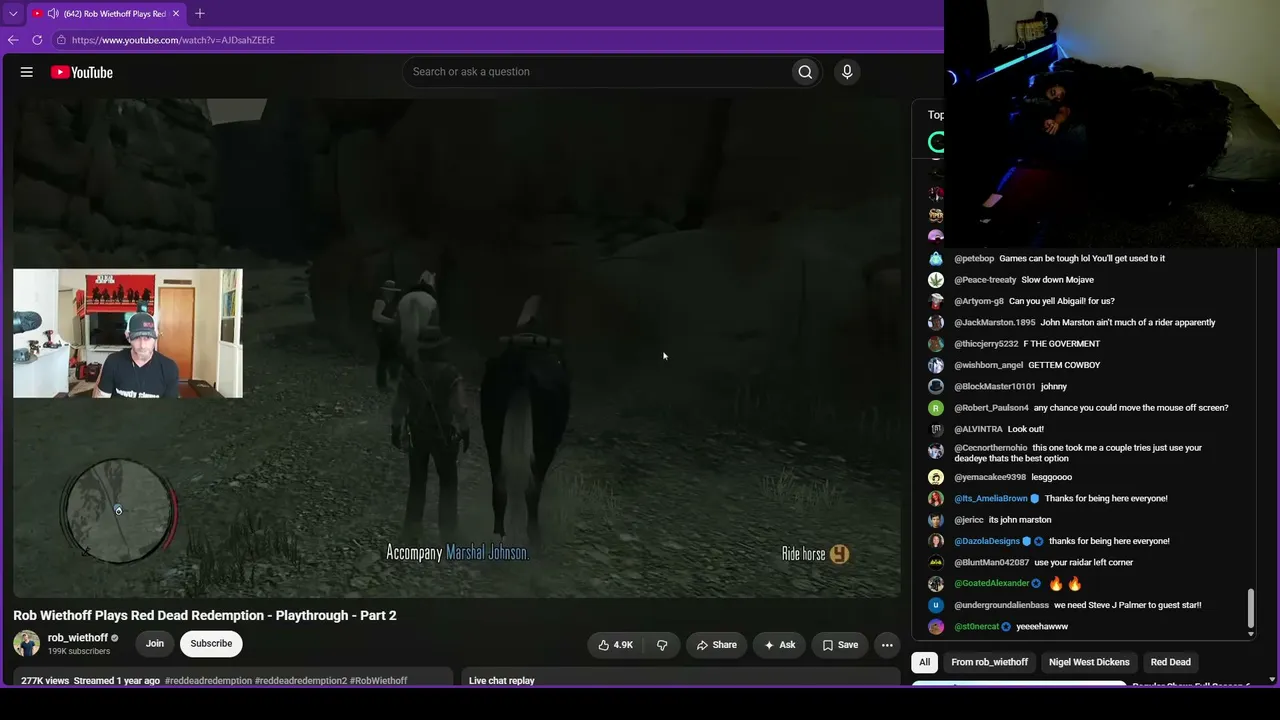This screenshot has height=720, width=1280.
Task: Start voice search with the microphone
Action: pos(847,72)
